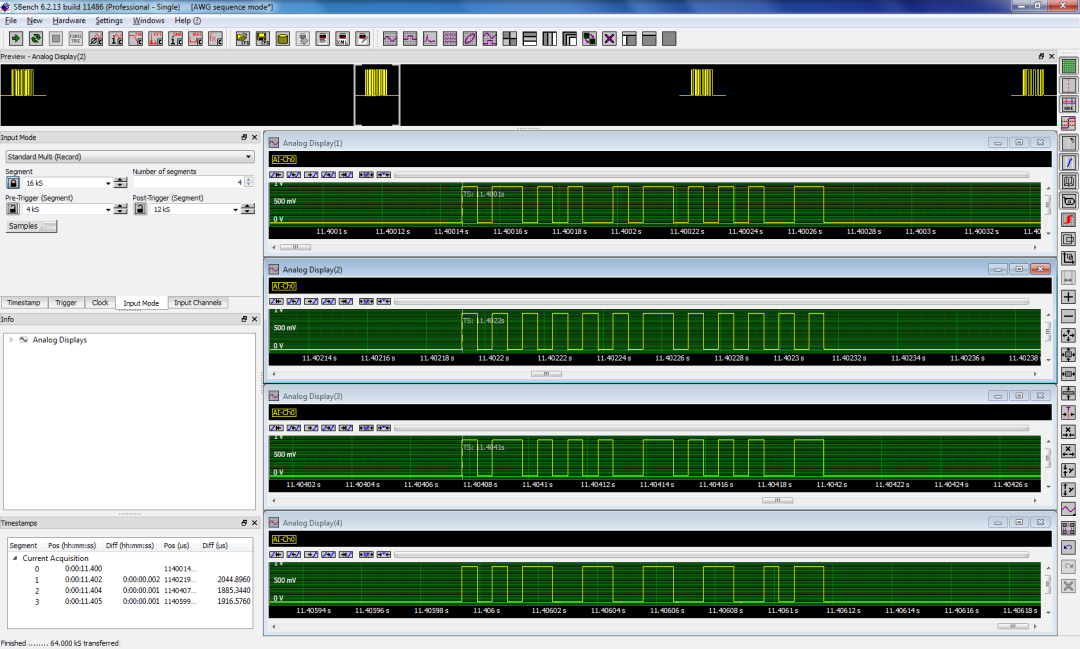Toggle the Pre-Trigger lock button
This screenshot has width=1080, height=649.
point(13,210)
